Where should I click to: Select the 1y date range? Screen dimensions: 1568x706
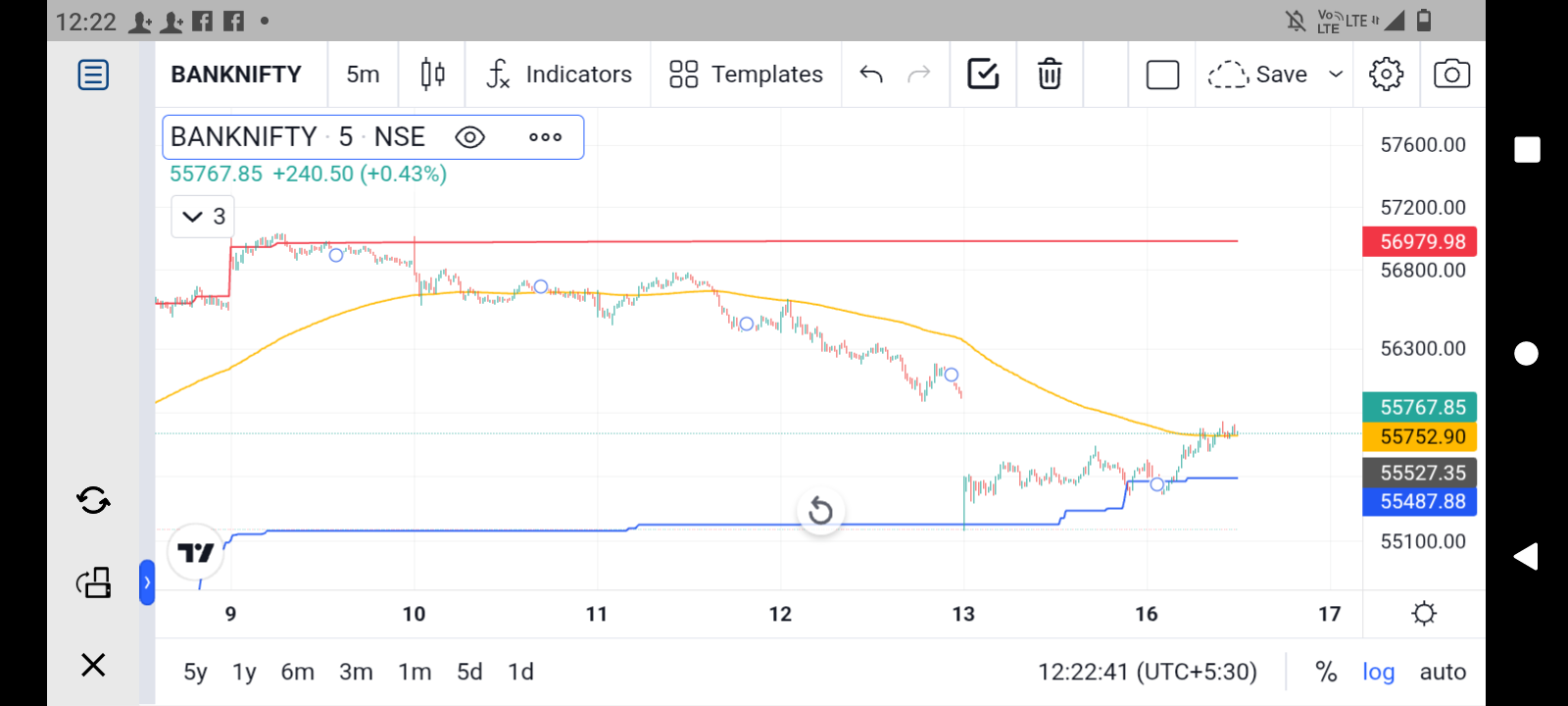pos(244,672)
